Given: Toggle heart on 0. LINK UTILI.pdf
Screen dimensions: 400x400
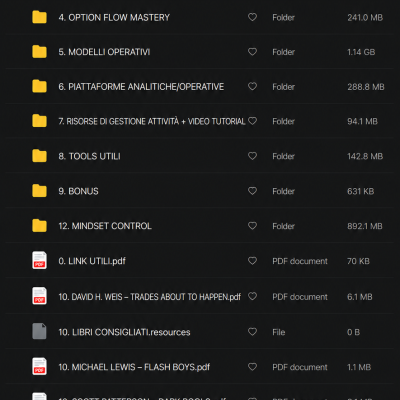Looking at the screenshot, I should point(252,260).
